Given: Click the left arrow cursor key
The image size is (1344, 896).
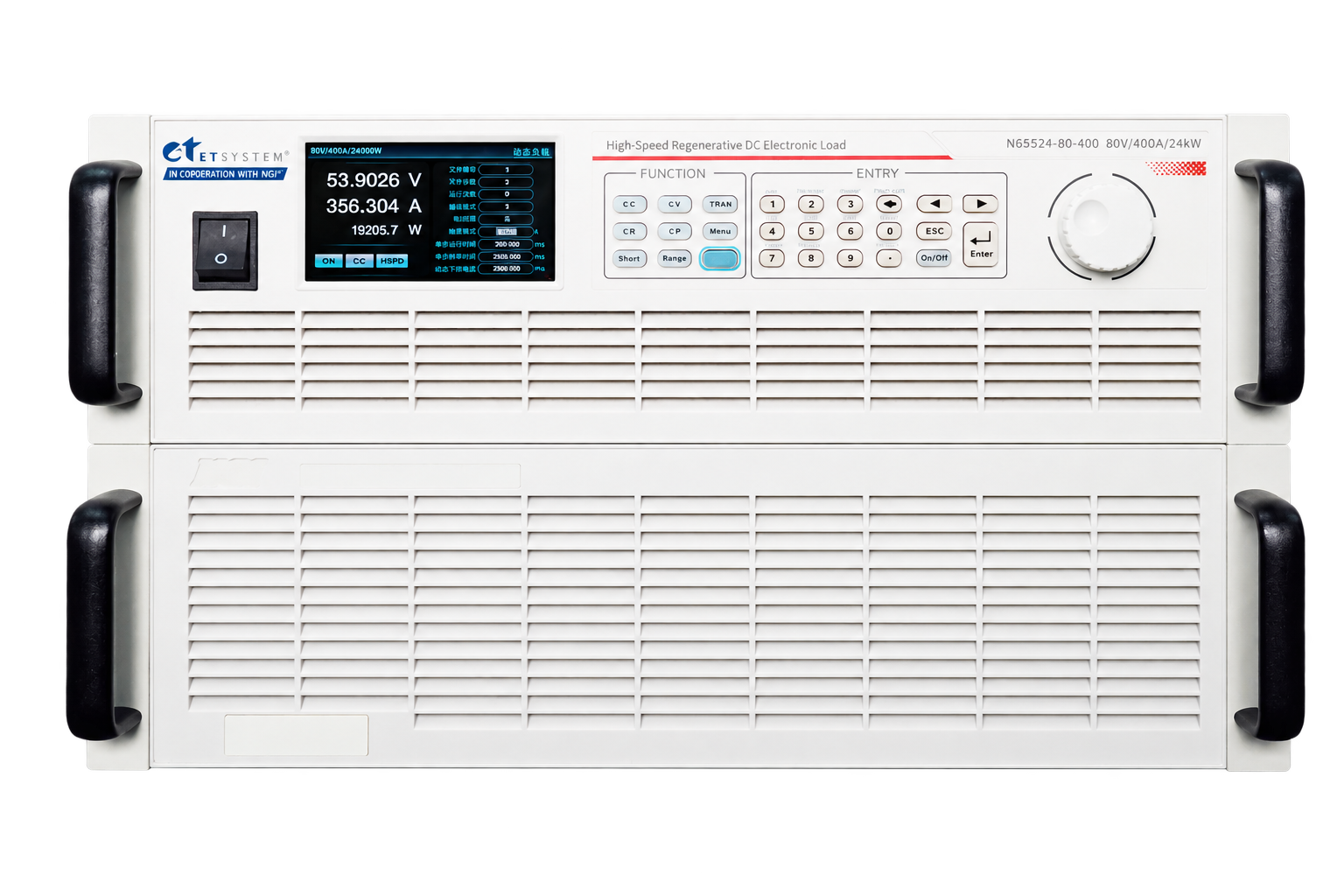Looking at the screenshot, I should point(934,204).
